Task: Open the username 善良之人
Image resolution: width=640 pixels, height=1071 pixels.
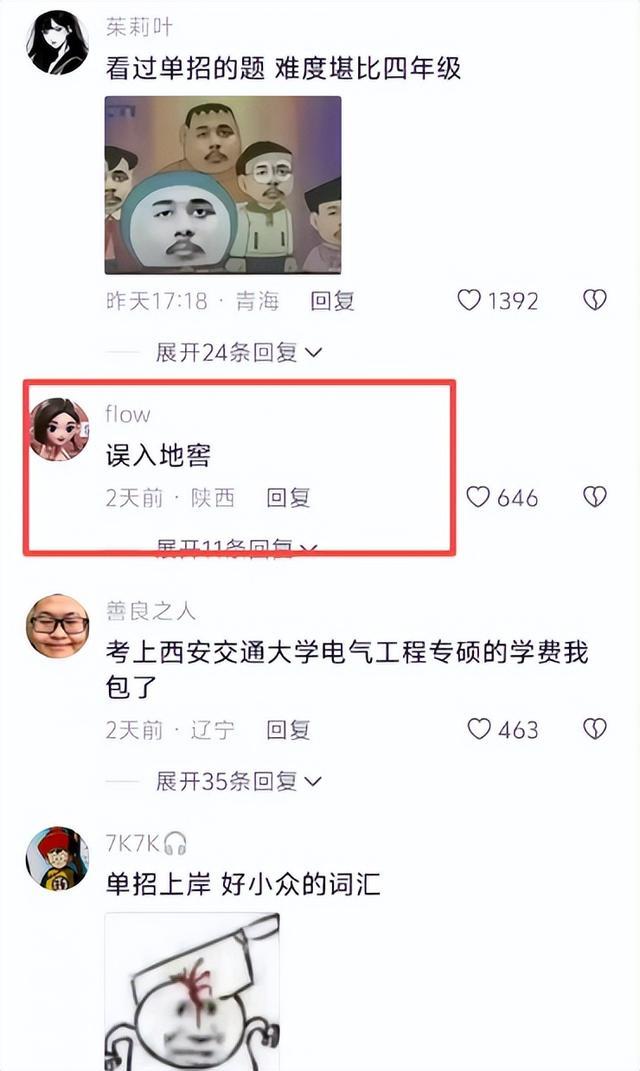Action: point(150,610)
